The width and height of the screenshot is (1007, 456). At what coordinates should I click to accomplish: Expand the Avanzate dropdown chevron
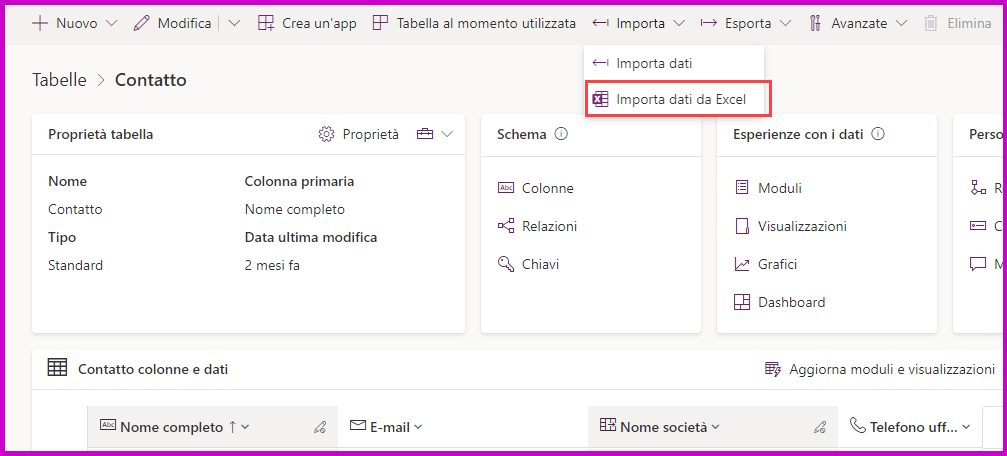(x=902, y=24)
